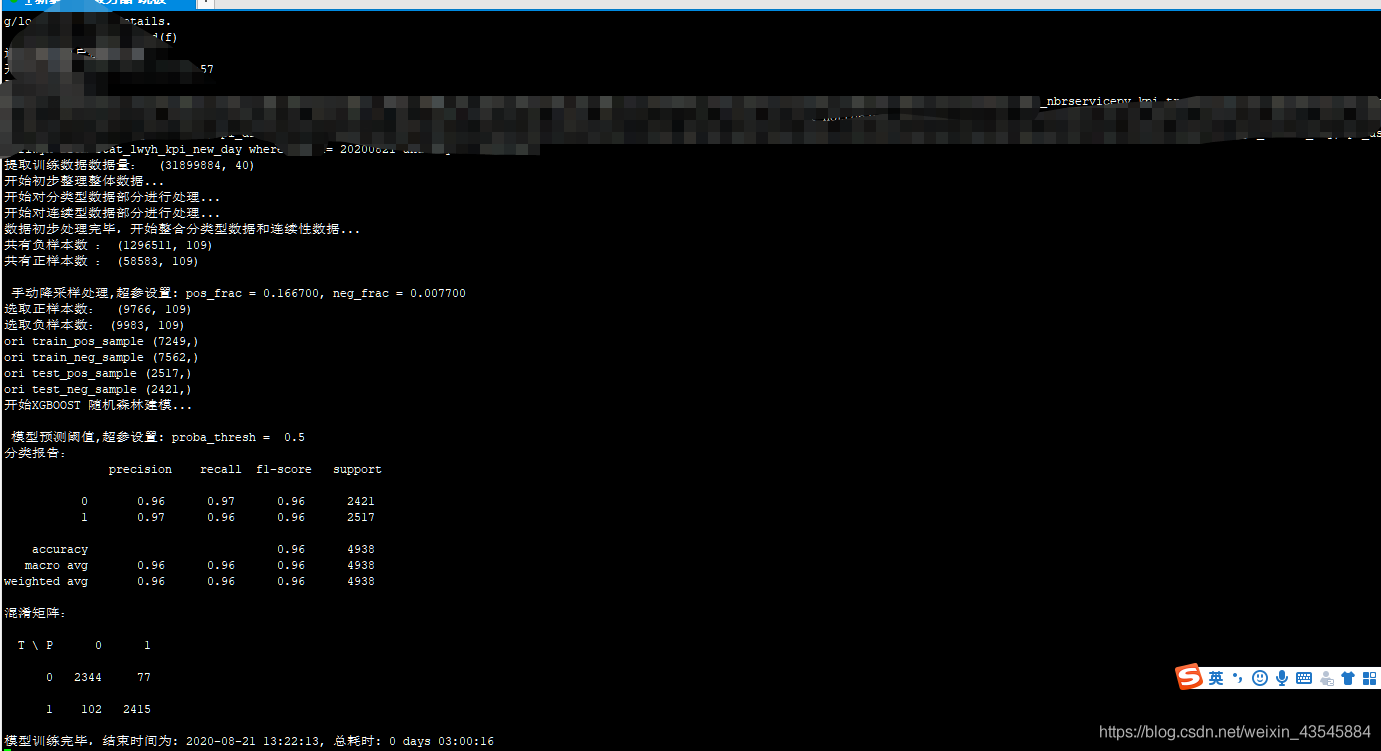Viewport: 1381px width, 751px height.
Task: Start voice input with the microphone icon
Action: pos(1282,678)
